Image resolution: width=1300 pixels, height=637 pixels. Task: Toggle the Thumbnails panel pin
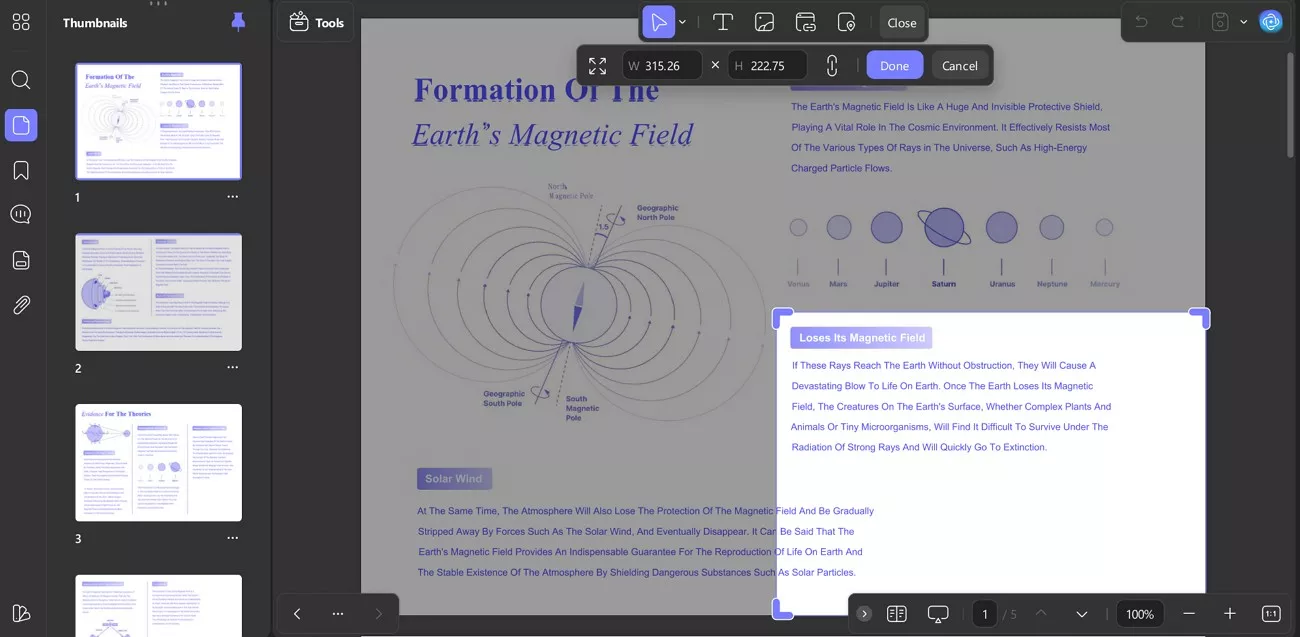coord(238,22)
